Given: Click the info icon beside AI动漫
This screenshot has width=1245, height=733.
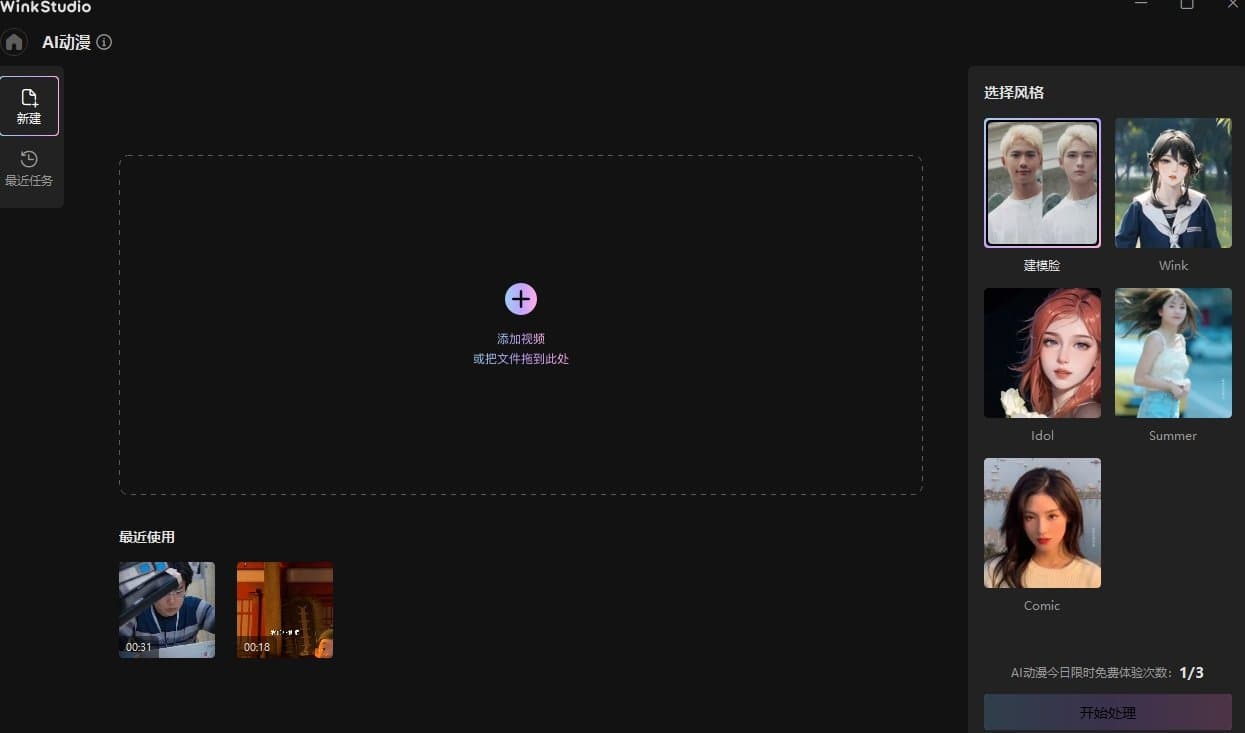Looking at the screenshot, I should tap(104, 43).
